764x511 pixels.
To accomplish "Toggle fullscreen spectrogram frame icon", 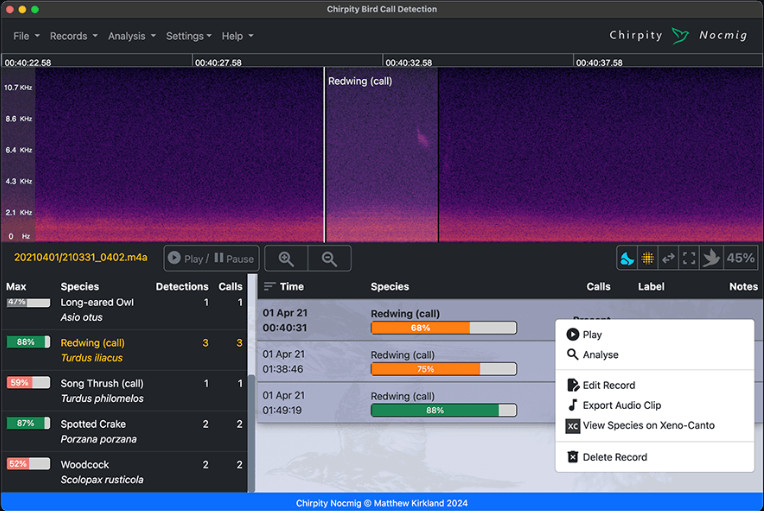I will [689, 258].
